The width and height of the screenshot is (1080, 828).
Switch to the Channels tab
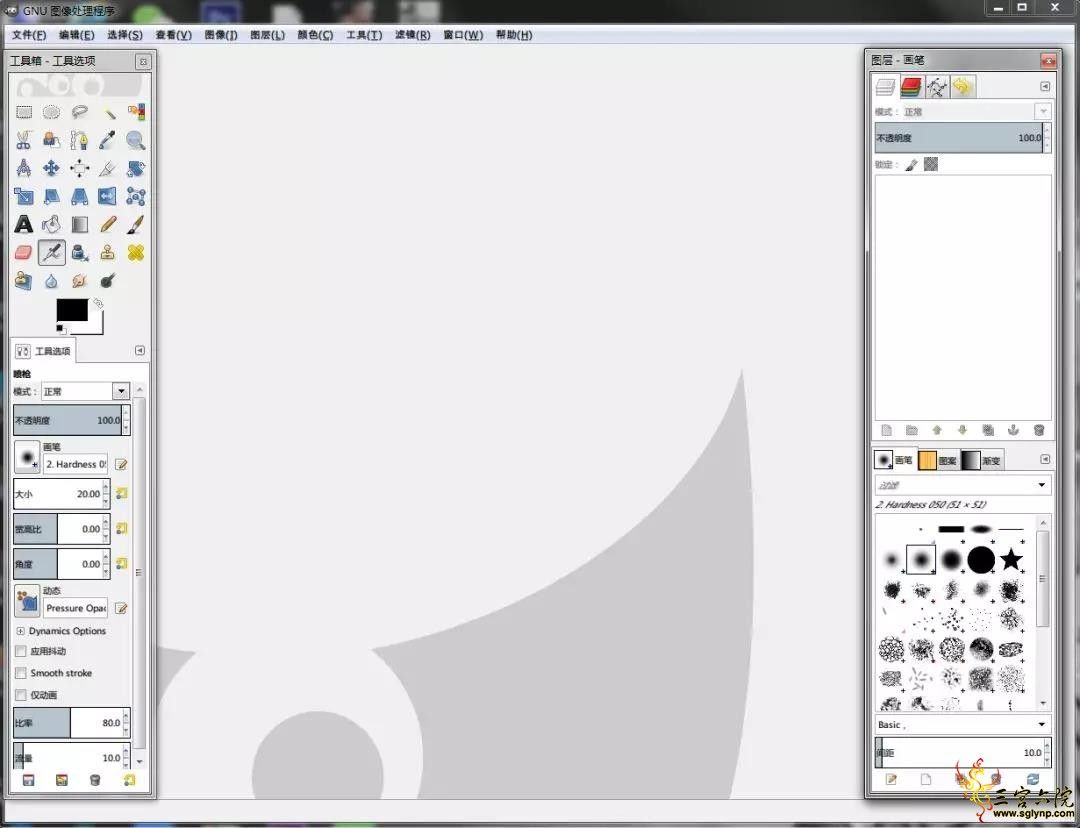(x=911, y=87)
